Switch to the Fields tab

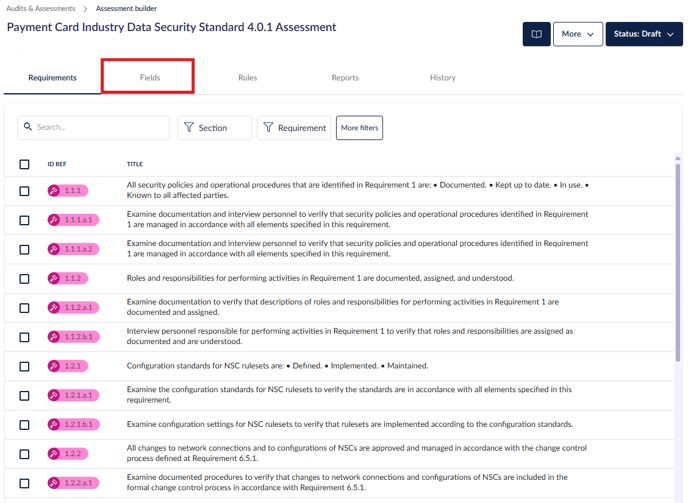tap(149, 77)
